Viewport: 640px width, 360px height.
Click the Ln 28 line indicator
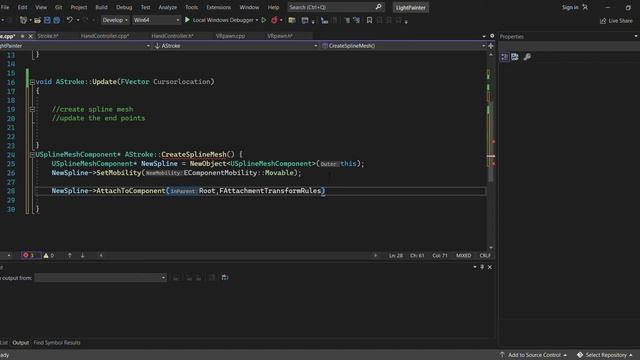tap(396, 255)
